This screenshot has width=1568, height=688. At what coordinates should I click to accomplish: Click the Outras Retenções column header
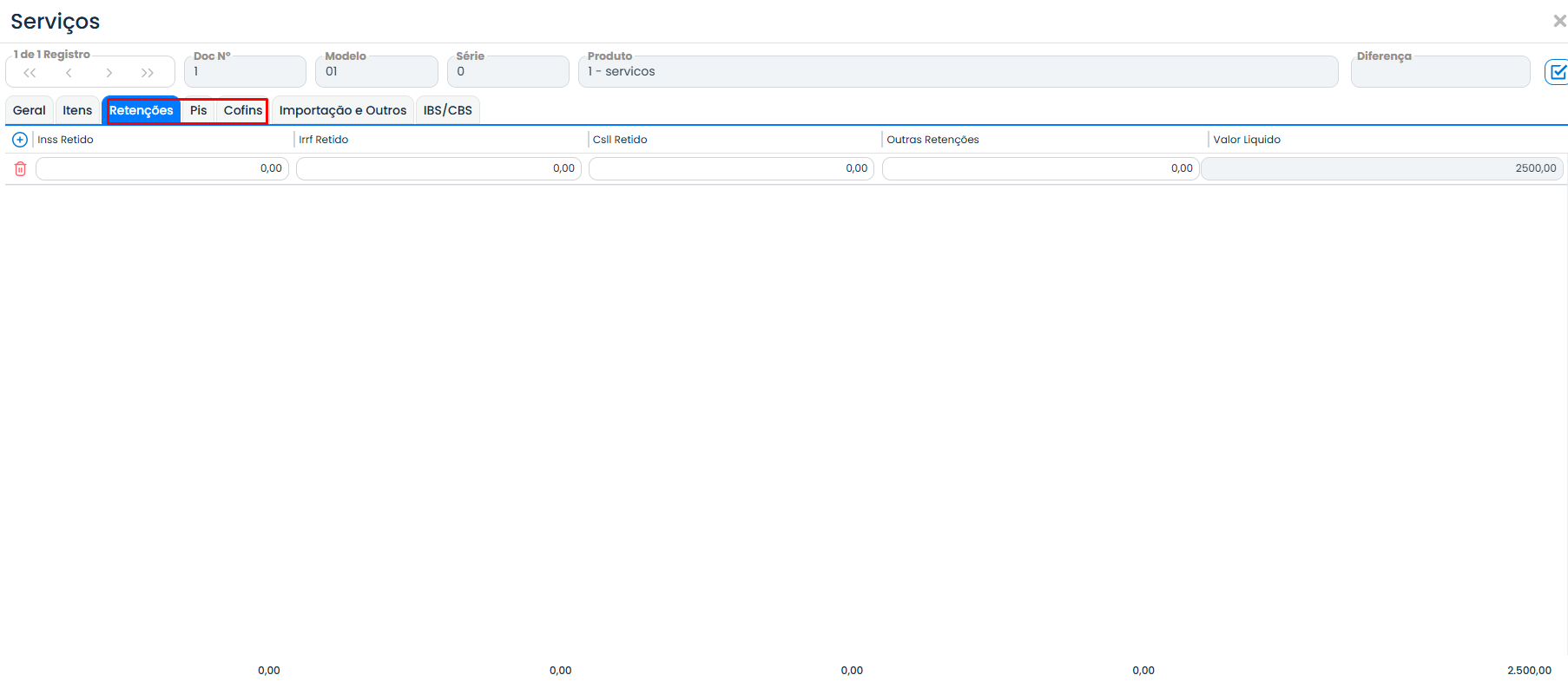pyautogui.click(x=932, y=140)
